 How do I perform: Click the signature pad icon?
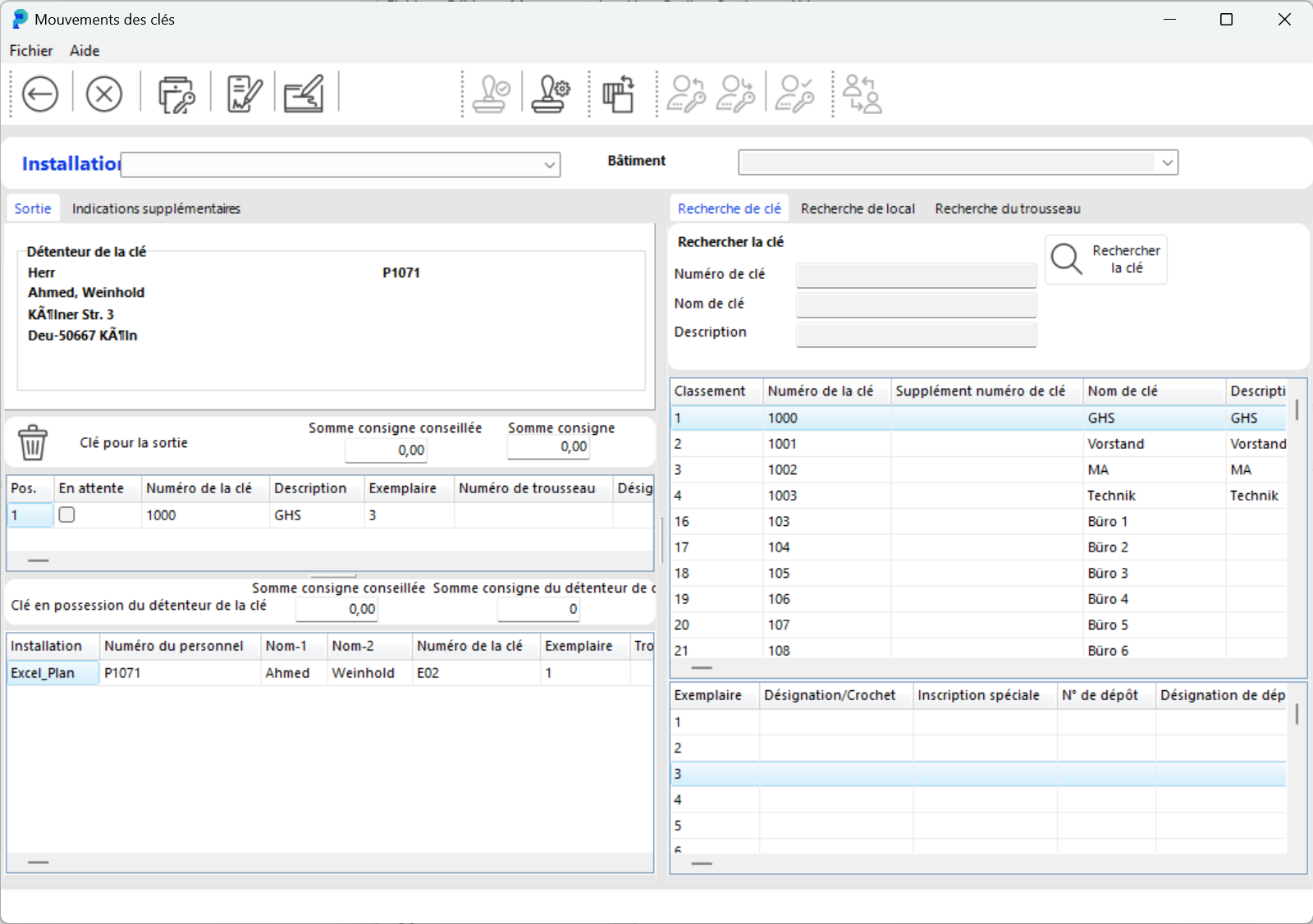click(x=304, y=94)
